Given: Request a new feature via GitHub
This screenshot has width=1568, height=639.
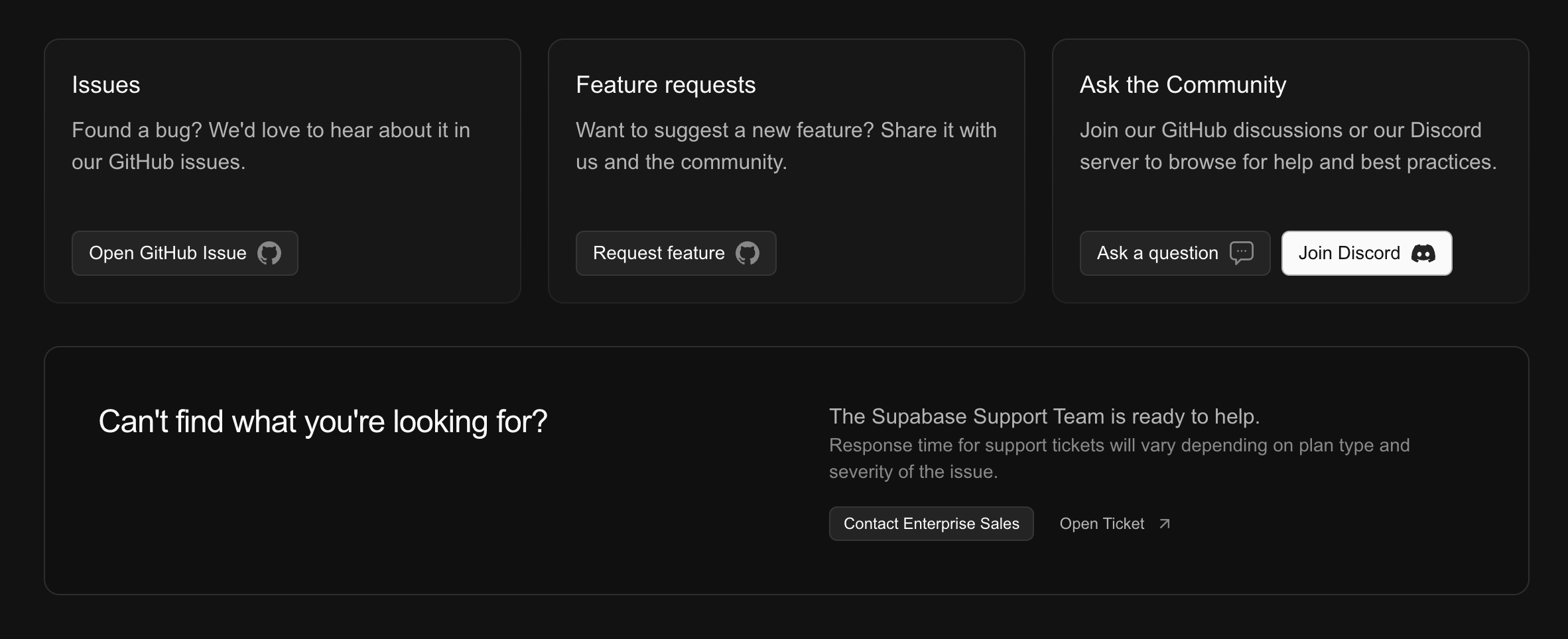Looking at the screenshot, I should (675, 253).
